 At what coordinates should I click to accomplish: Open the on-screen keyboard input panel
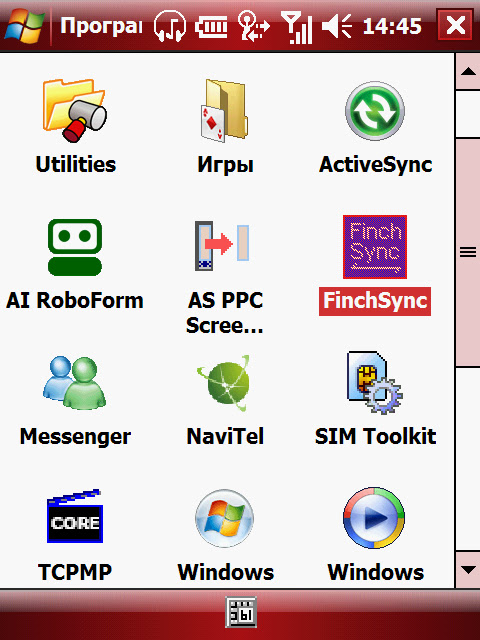tap(241, 612)
